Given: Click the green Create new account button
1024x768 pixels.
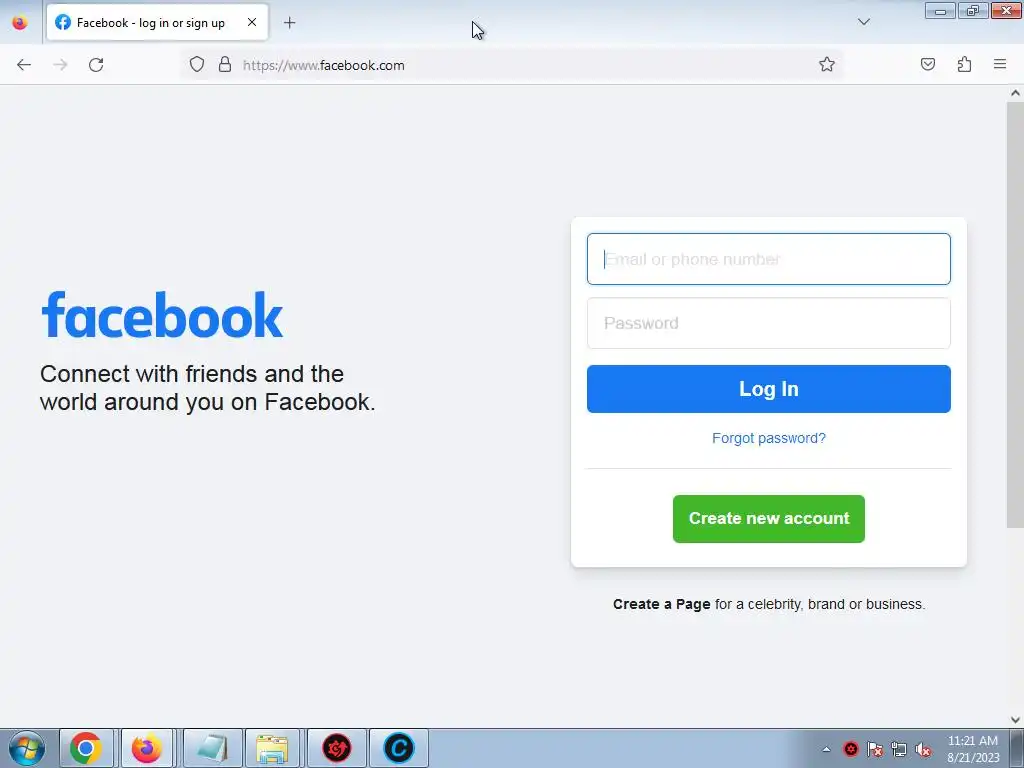Looking at the screenshot, I should [x=769, y=519].
